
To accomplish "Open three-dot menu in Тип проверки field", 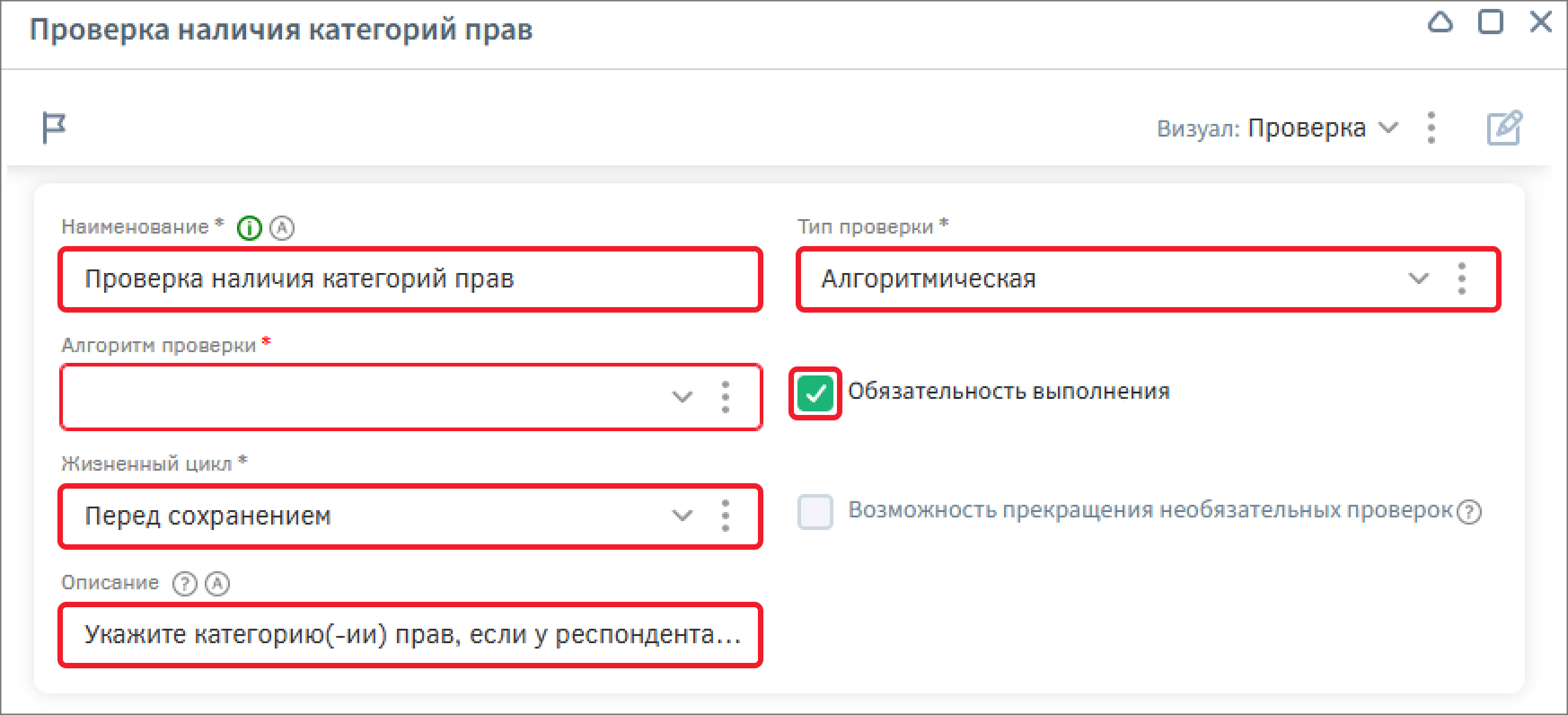I will click(x=1462, y=279).
